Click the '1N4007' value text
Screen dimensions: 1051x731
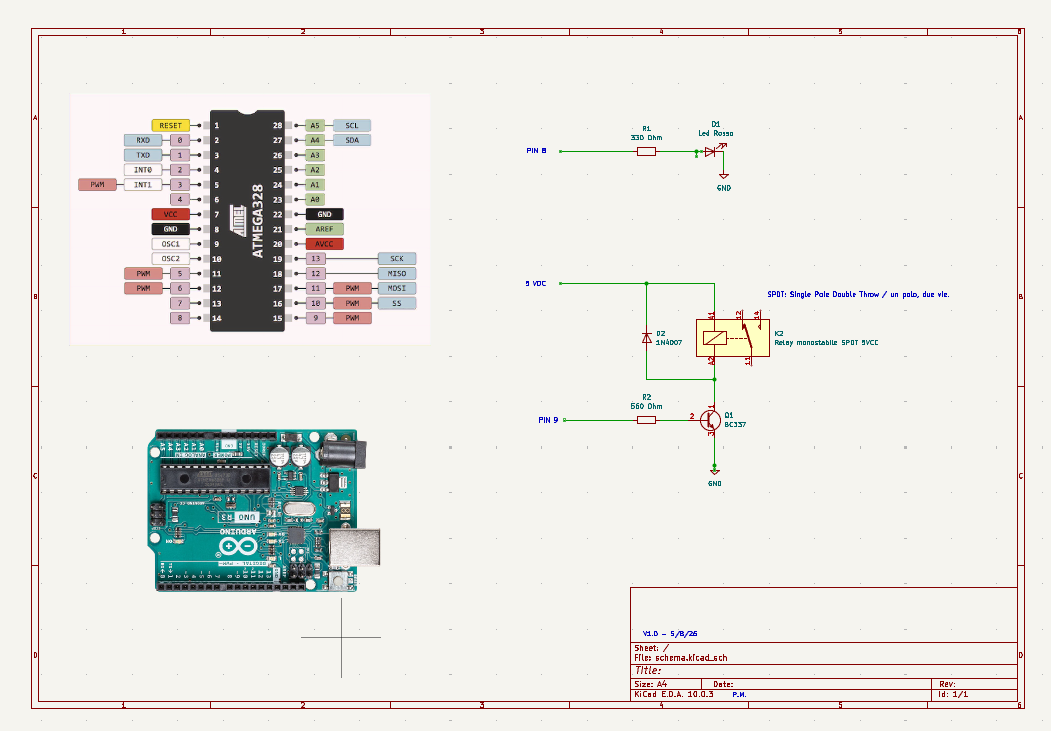click(x=669, y=342)
